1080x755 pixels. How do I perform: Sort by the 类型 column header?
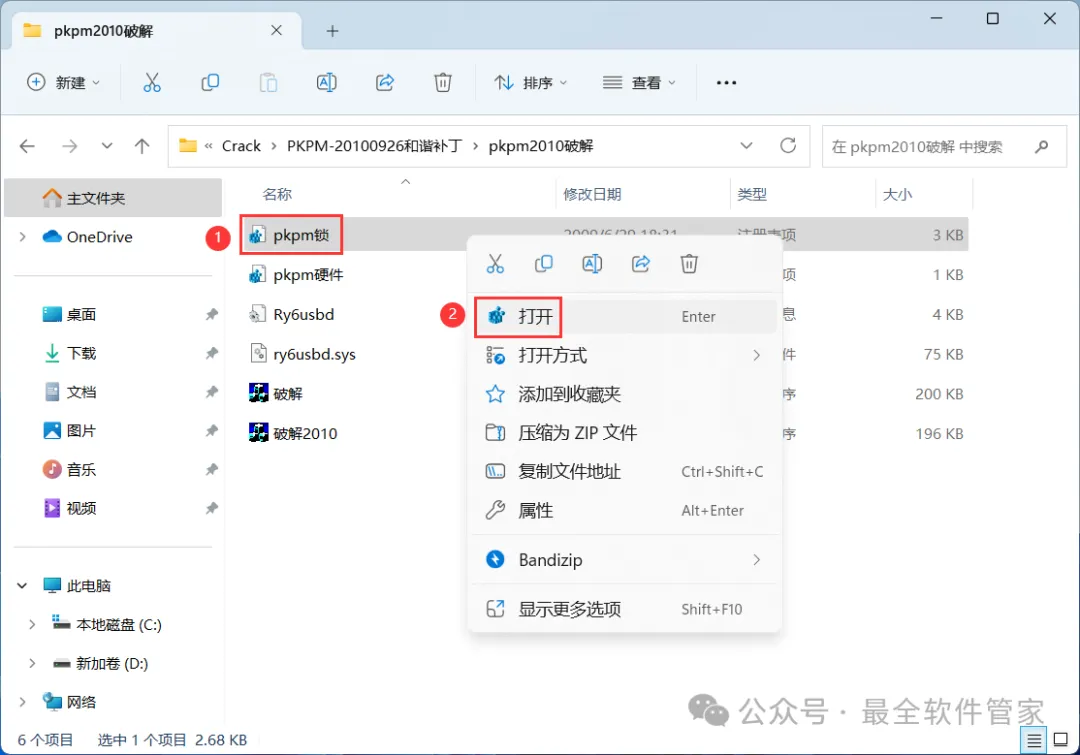pos(751,194)
